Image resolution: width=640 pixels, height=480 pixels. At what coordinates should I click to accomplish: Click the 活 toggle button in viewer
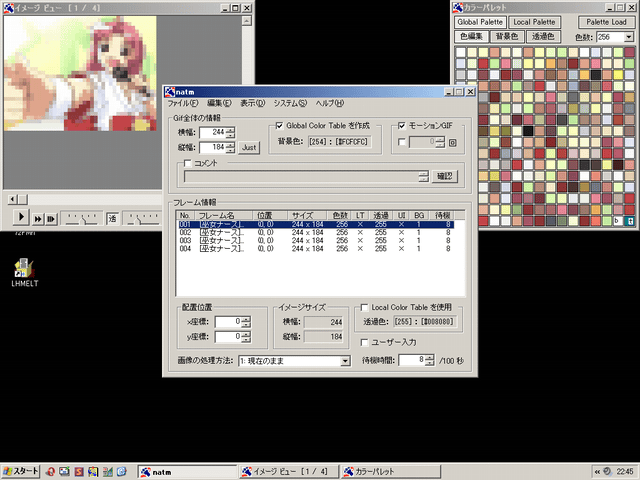coord(112,218)
